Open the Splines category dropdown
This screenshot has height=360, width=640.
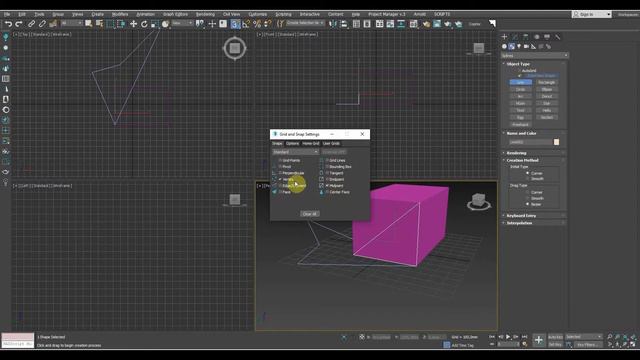534,56
